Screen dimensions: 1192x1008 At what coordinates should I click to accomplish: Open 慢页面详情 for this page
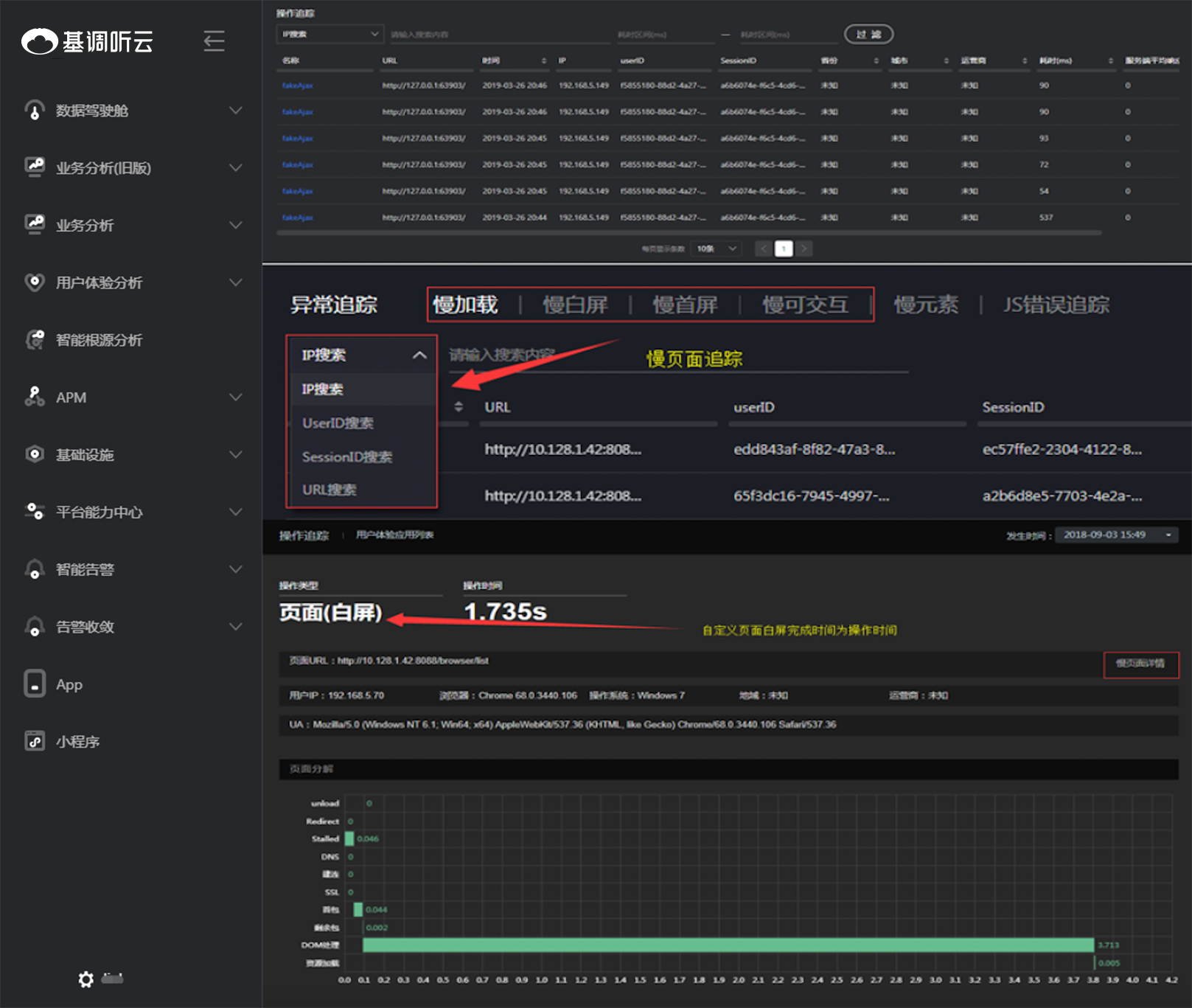point(1140,664)
